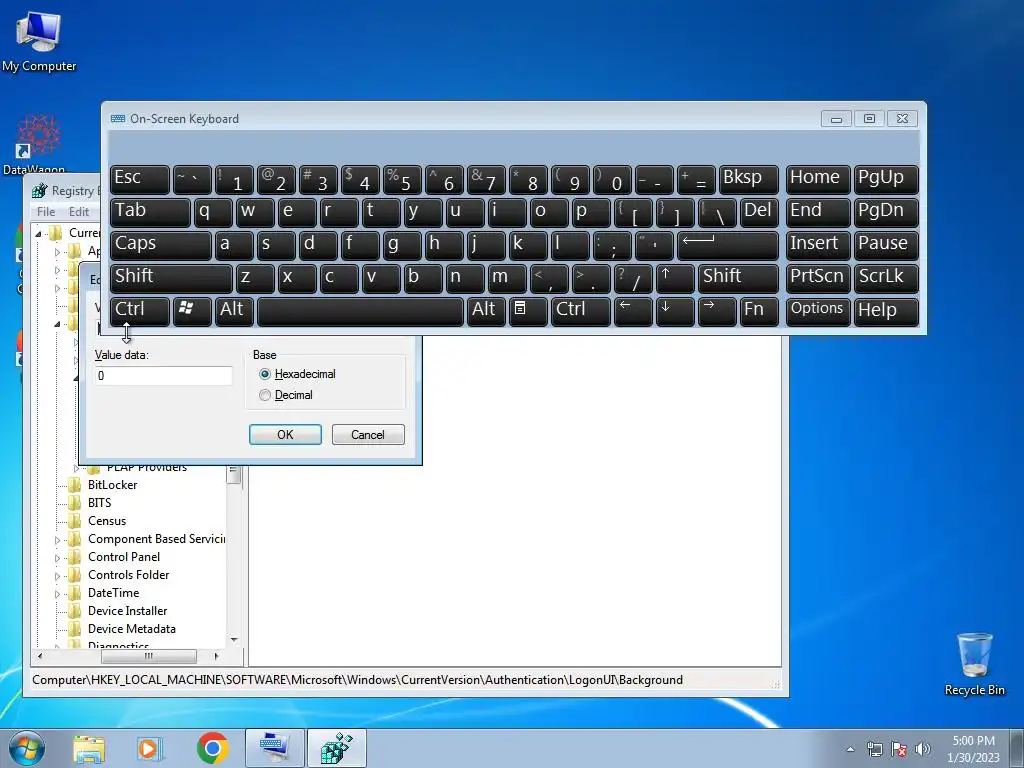Toggle the ScrLk key

coord(886,278)
